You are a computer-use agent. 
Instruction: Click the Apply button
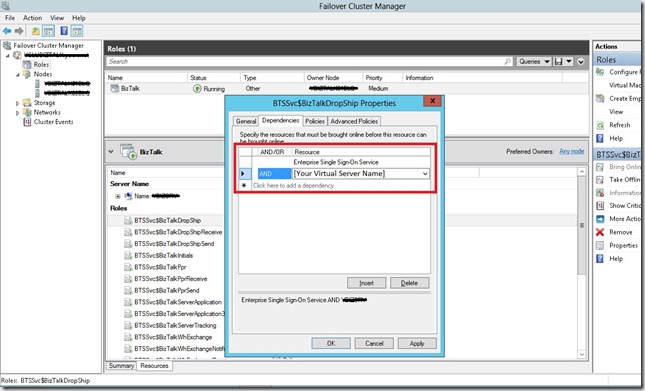[417, 343]
